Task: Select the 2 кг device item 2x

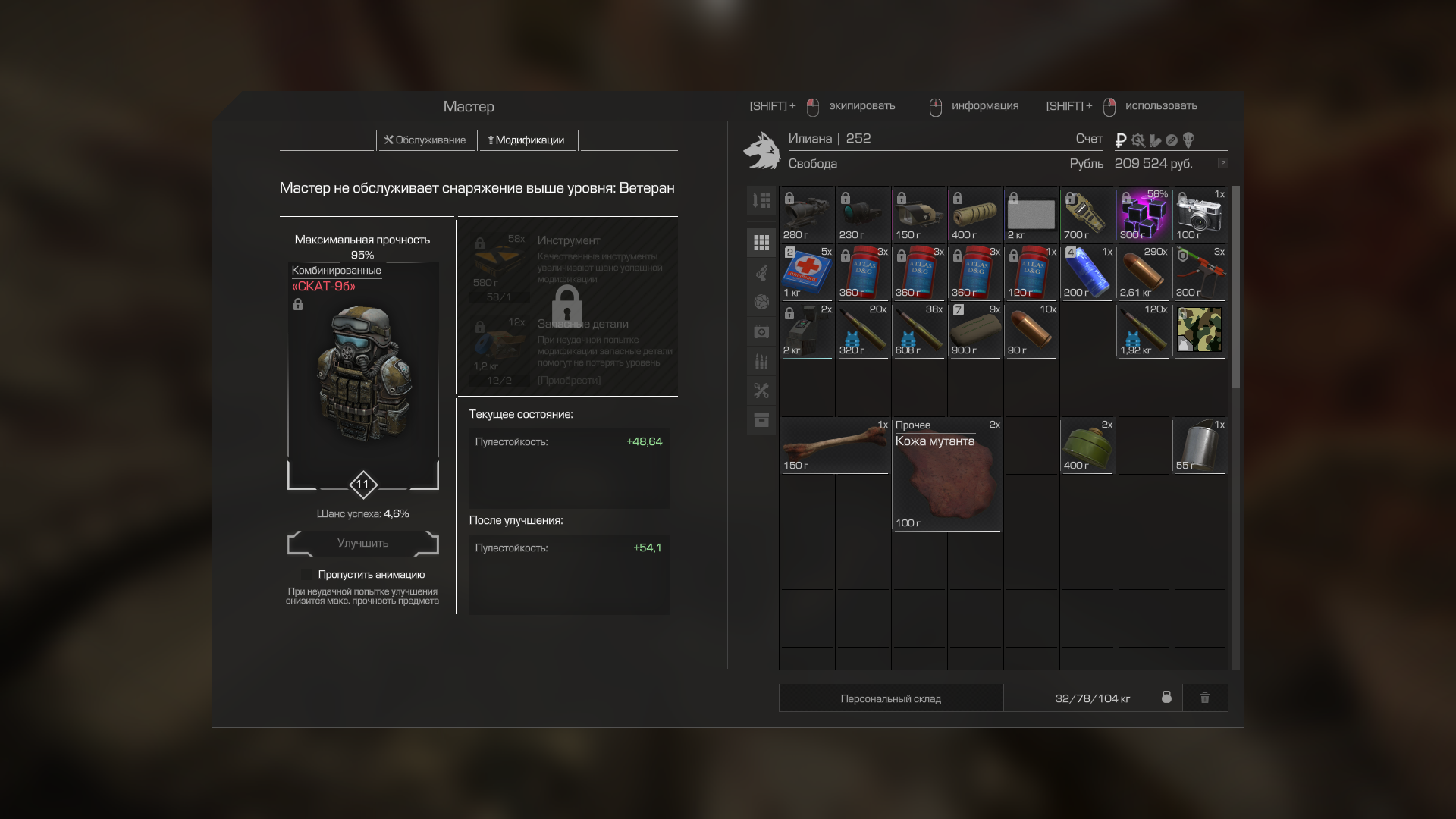Action: [x=807, y=330]
